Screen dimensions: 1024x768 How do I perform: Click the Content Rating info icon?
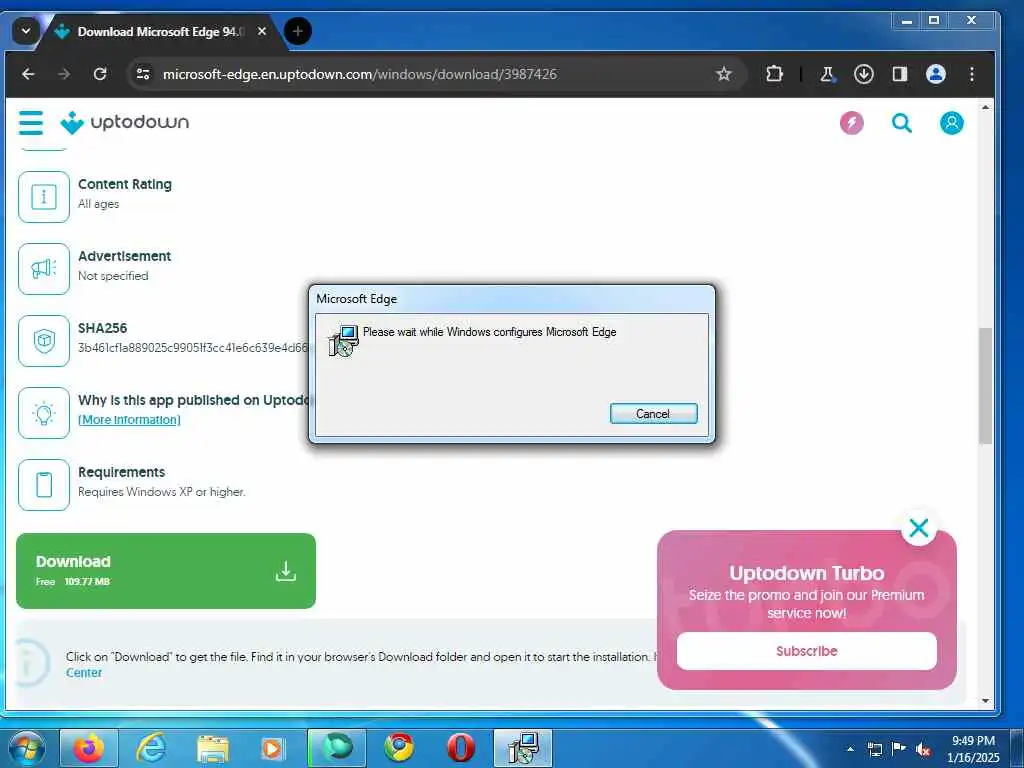point(44,197)
